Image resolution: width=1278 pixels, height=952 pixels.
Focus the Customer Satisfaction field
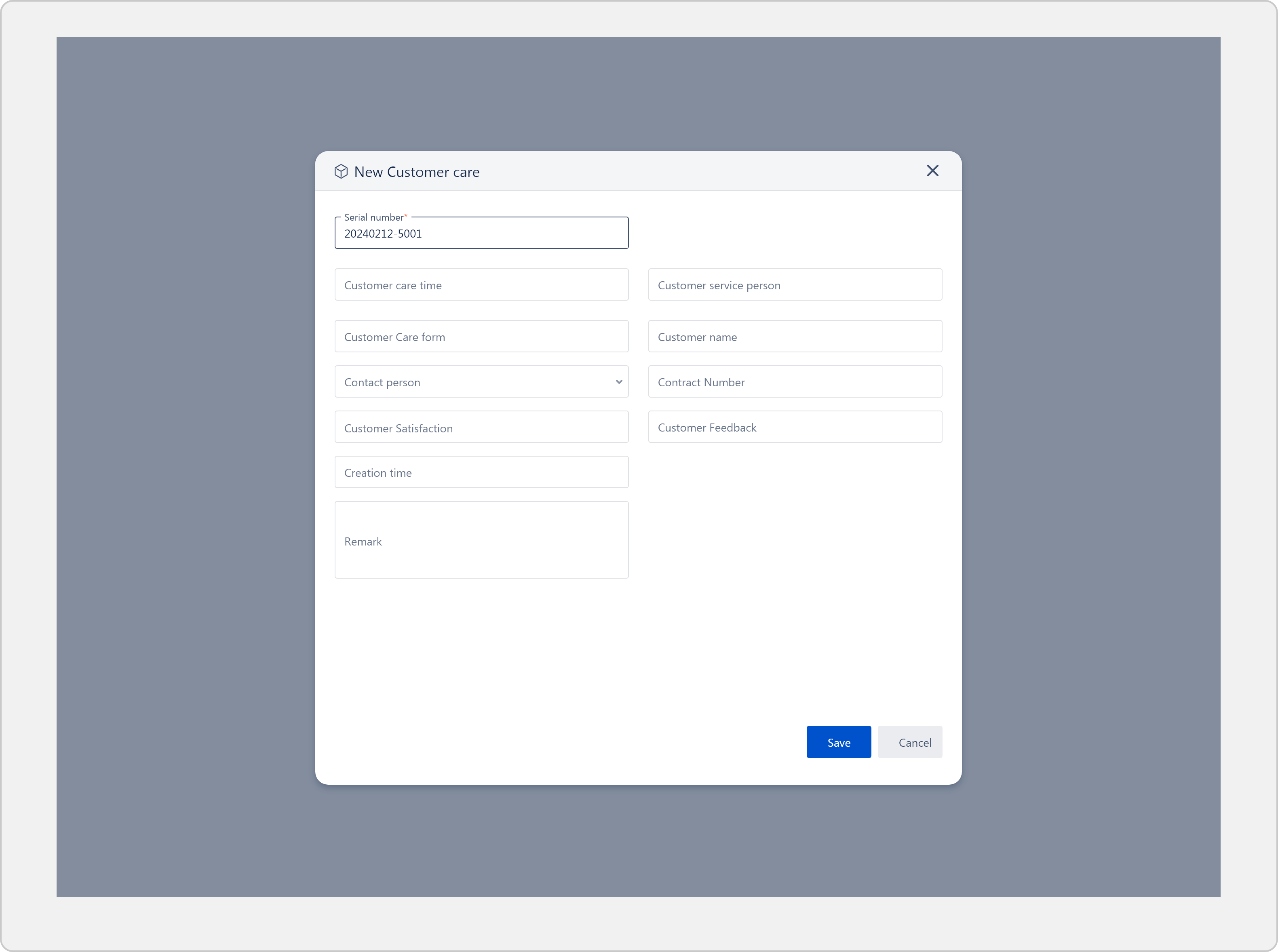coord(481,427)
